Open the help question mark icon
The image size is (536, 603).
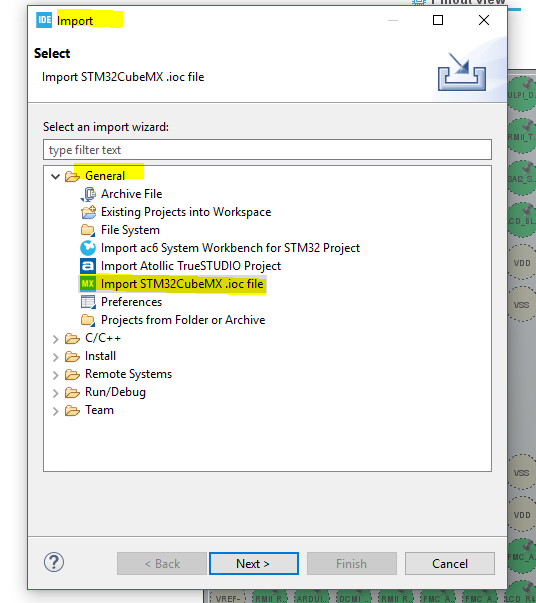[x=54, y=562]
